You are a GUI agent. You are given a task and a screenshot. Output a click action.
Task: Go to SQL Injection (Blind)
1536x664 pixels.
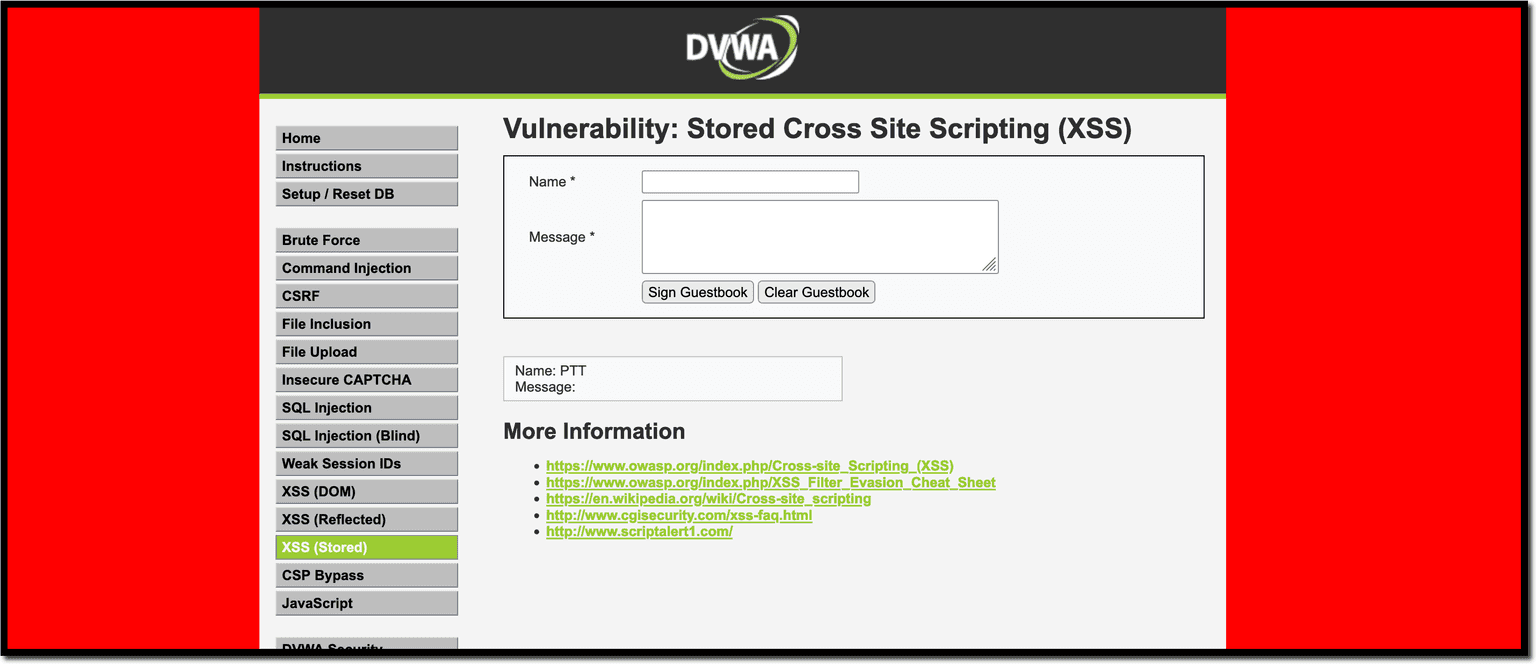[366, 435]
